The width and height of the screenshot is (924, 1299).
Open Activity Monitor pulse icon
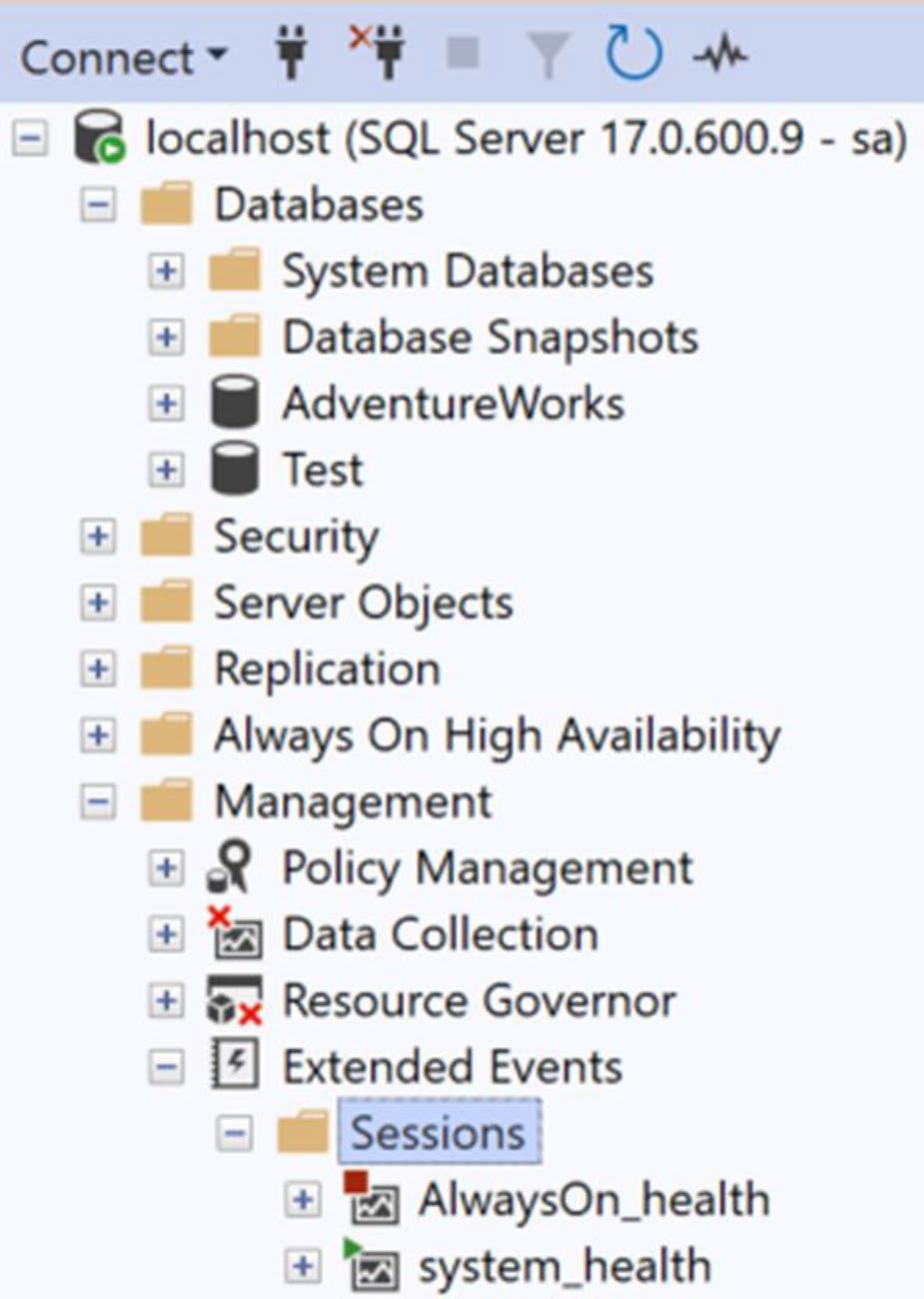click(720, 54)
